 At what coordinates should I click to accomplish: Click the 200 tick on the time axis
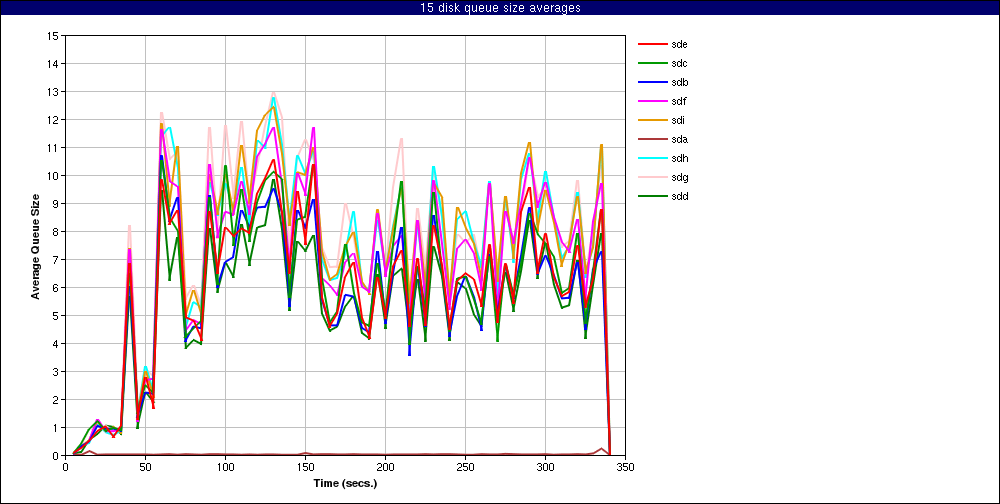[385, 466]
